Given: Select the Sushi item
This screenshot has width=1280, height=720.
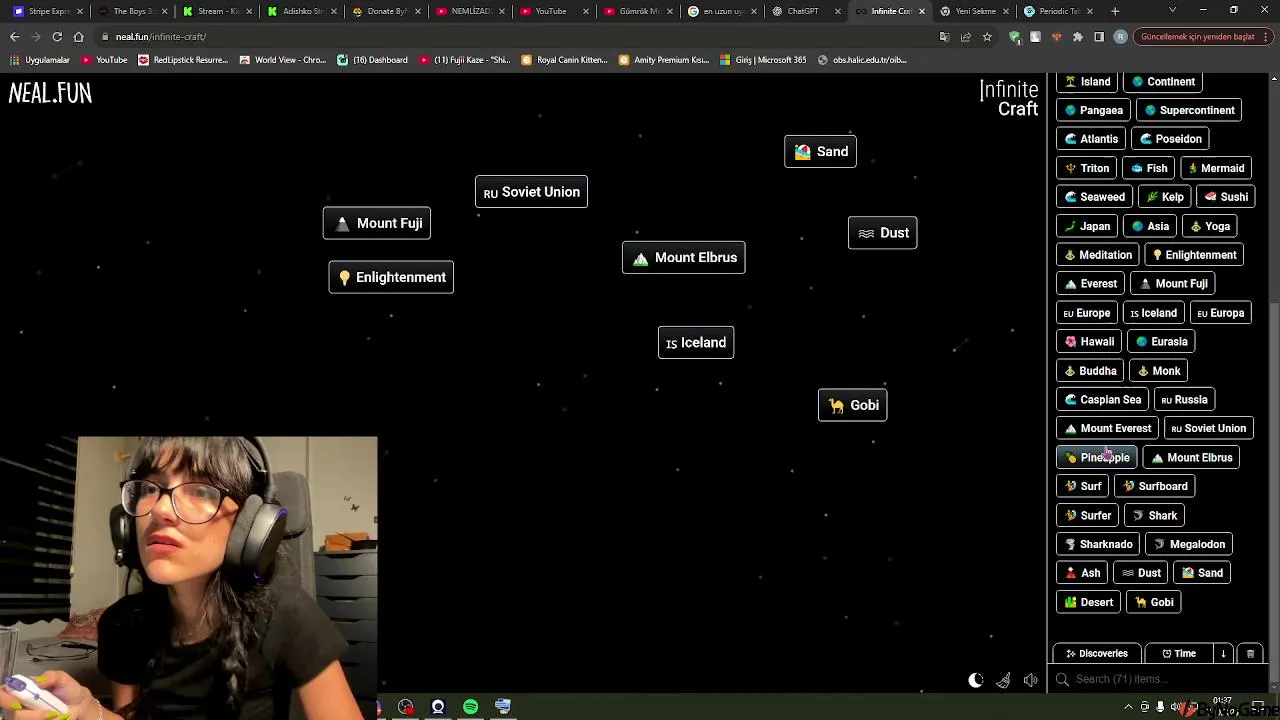Looking at the screenshot, I should (1226, 197).
